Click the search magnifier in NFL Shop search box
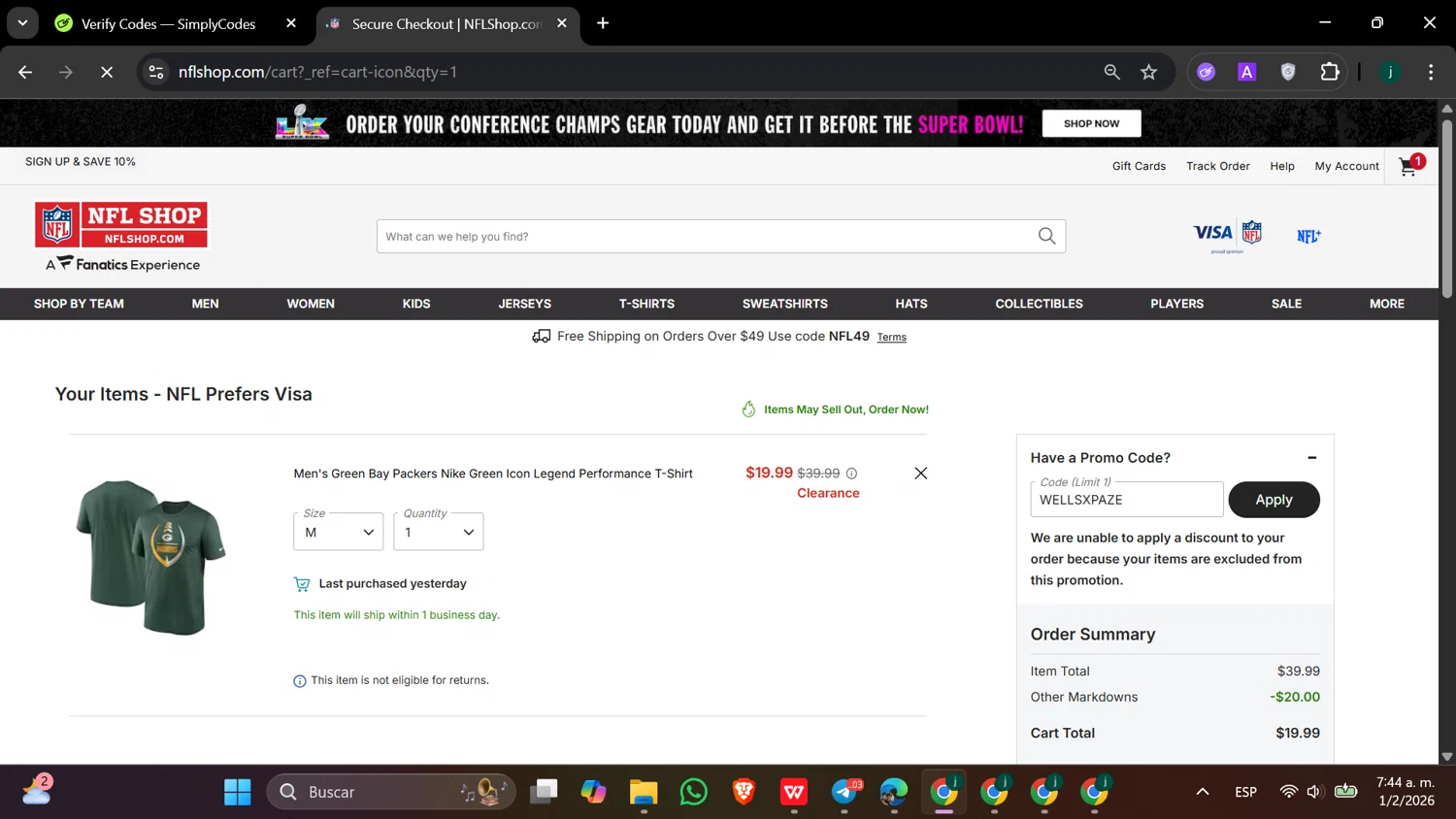Viewport: 1456px width, 819px height. pos(1046,236)
